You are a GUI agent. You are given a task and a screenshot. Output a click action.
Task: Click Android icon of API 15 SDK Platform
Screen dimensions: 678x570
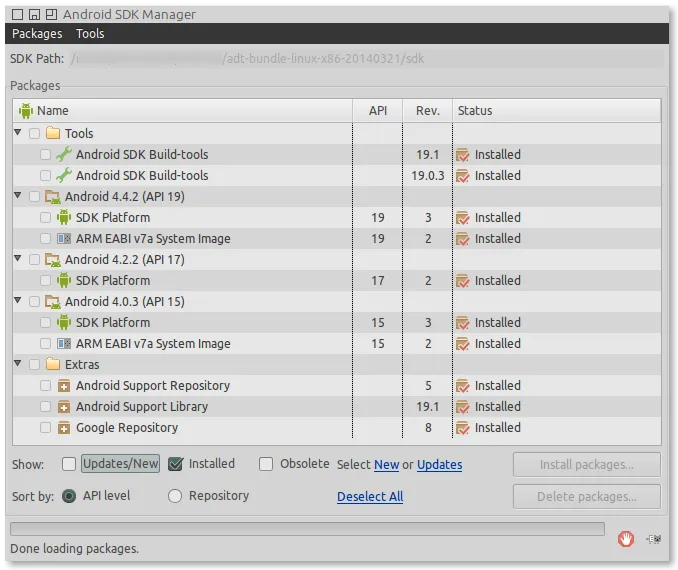[64, 322]
